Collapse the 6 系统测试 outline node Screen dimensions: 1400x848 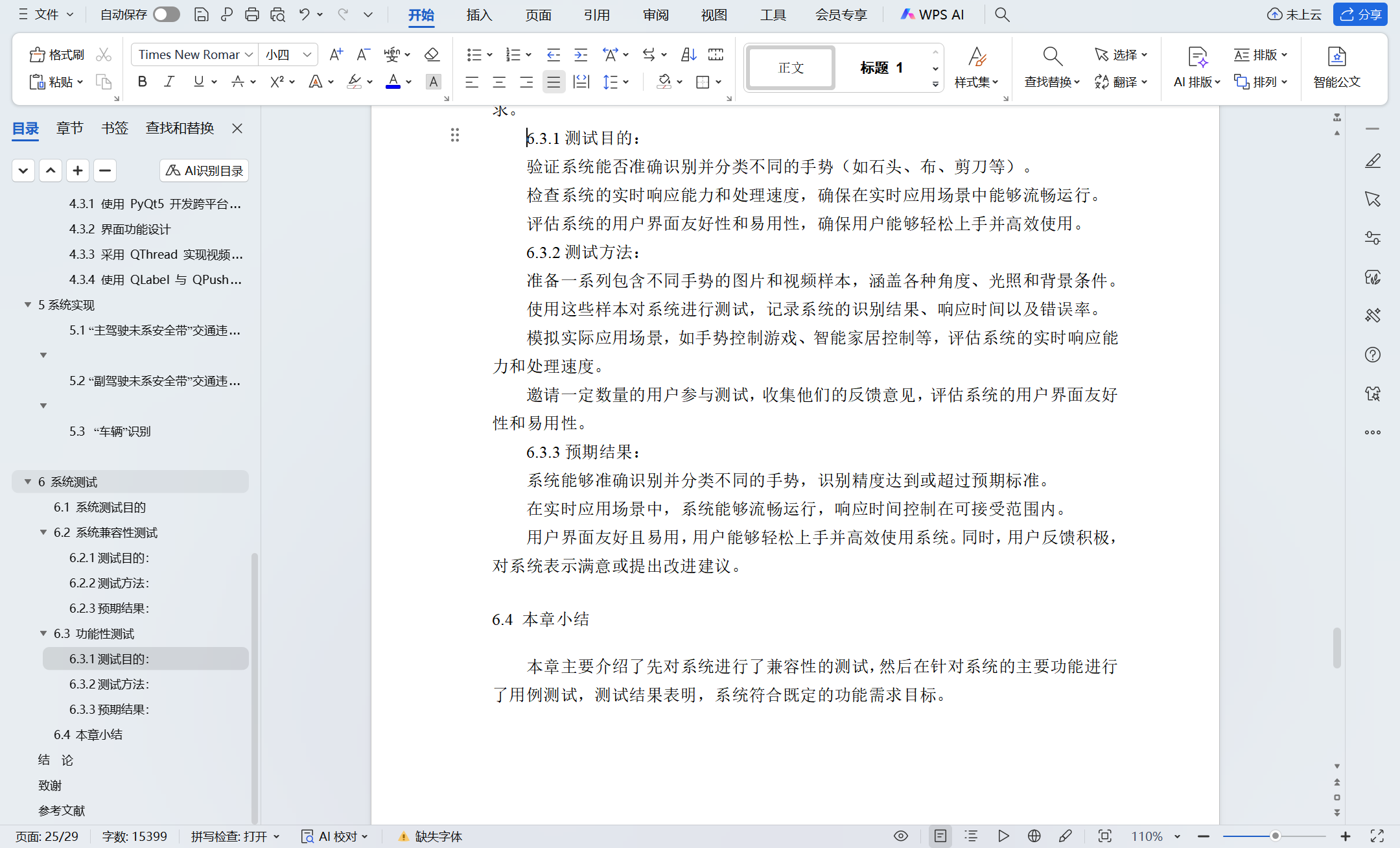tap(28, 482)
